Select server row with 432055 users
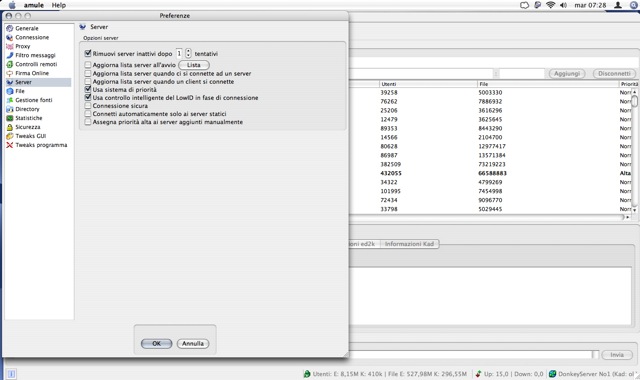Screen dimensions: 640x380 [490, 173]
